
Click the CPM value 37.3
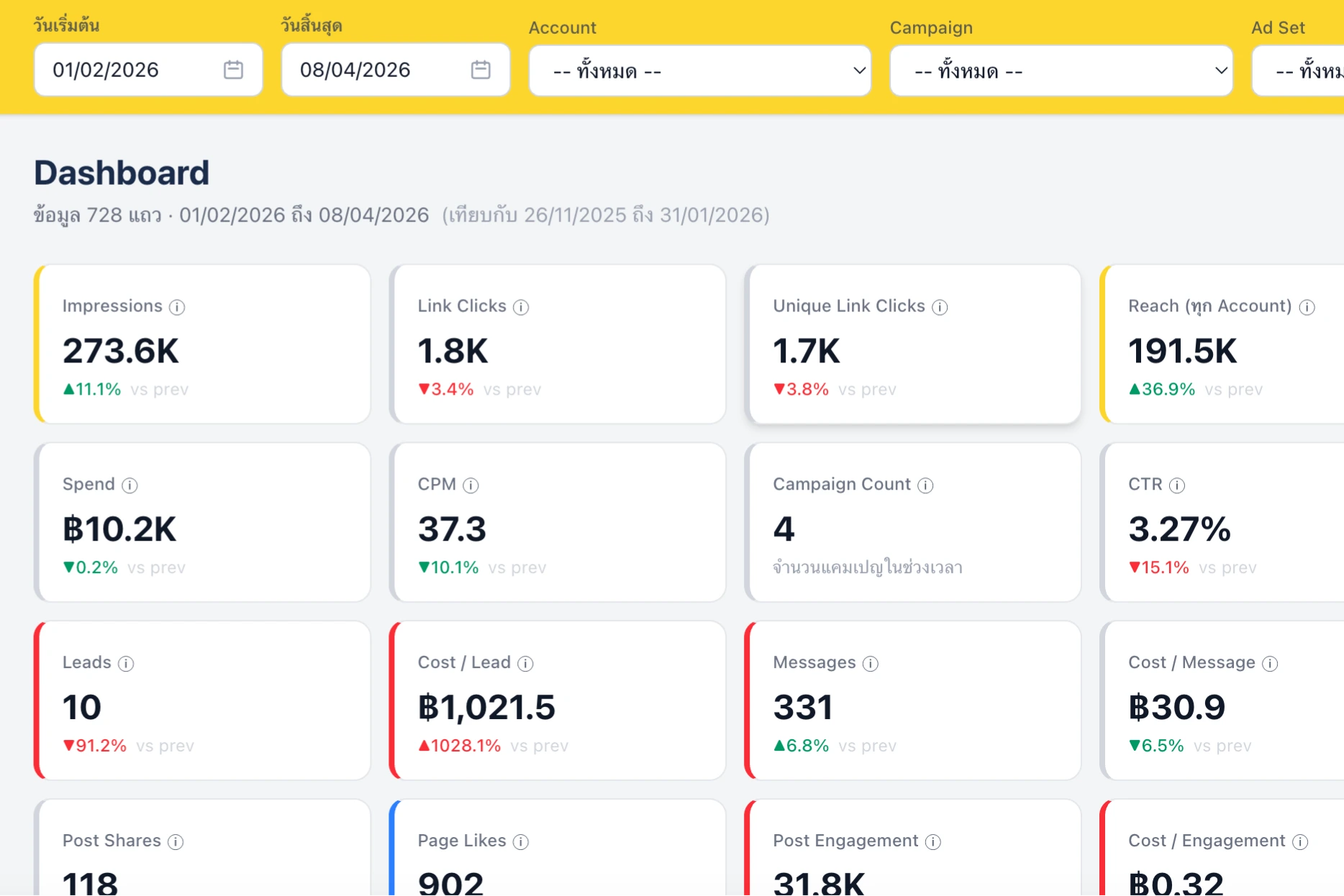pyautogui.click(x=453, y=529)
